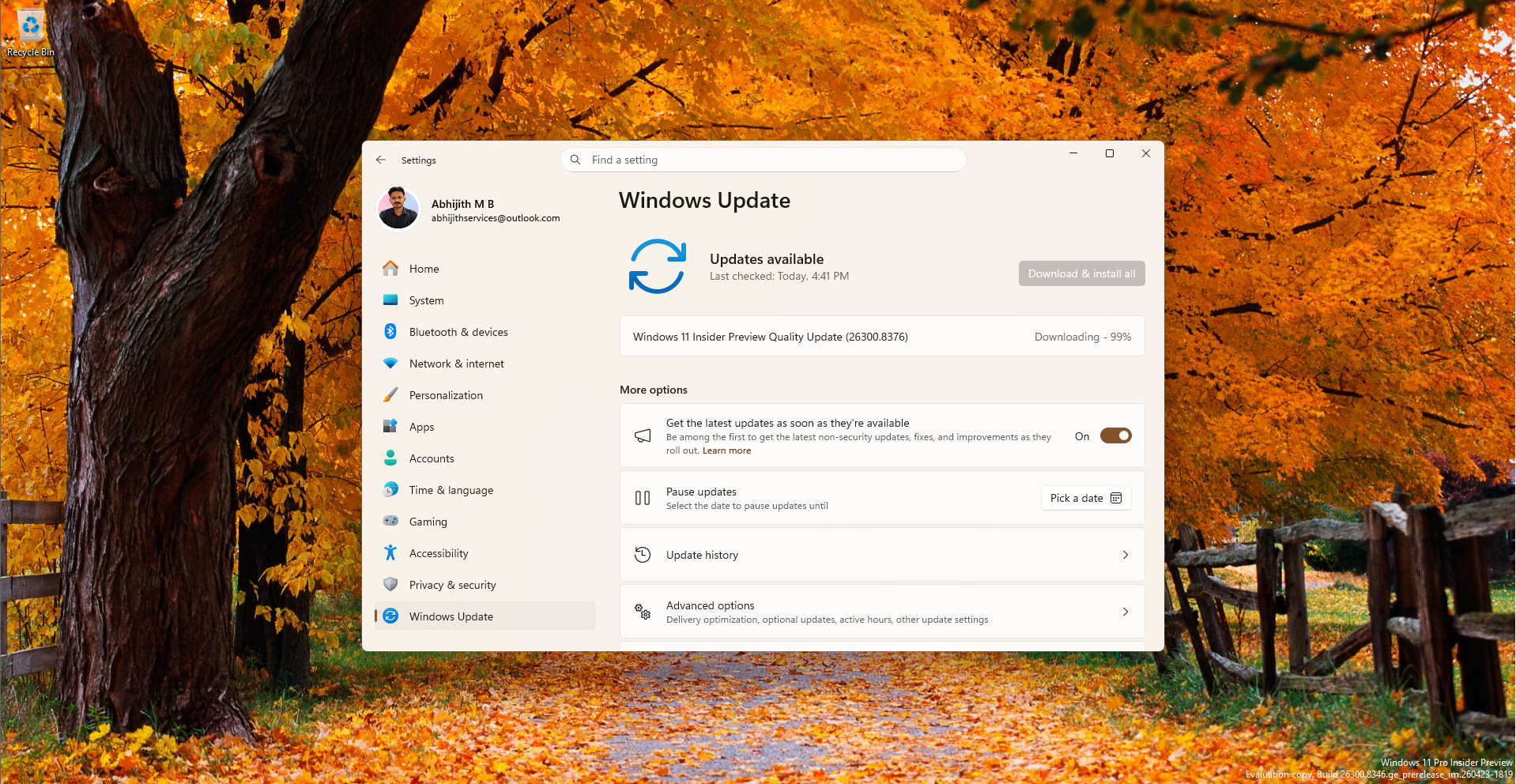Viewport: 1516px width, 784px height.
Task: Select Privacy & security in sidebar
Action: click(485, 585)
